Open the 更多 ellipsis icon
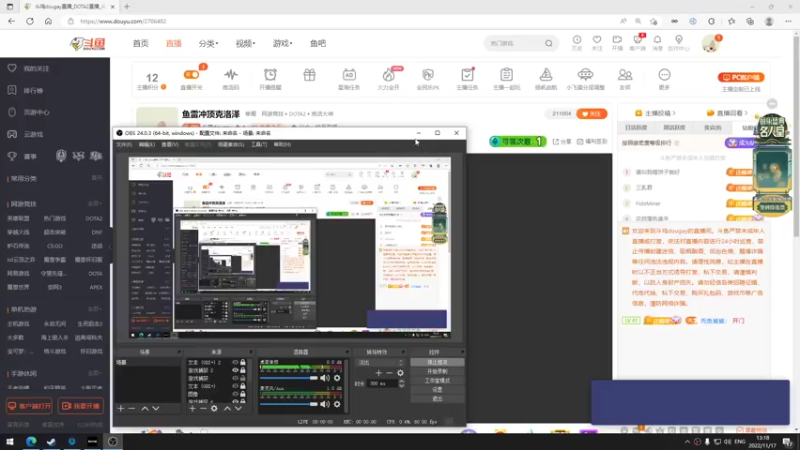The width and height of the screenshot is (800, 450). point(664,74)
